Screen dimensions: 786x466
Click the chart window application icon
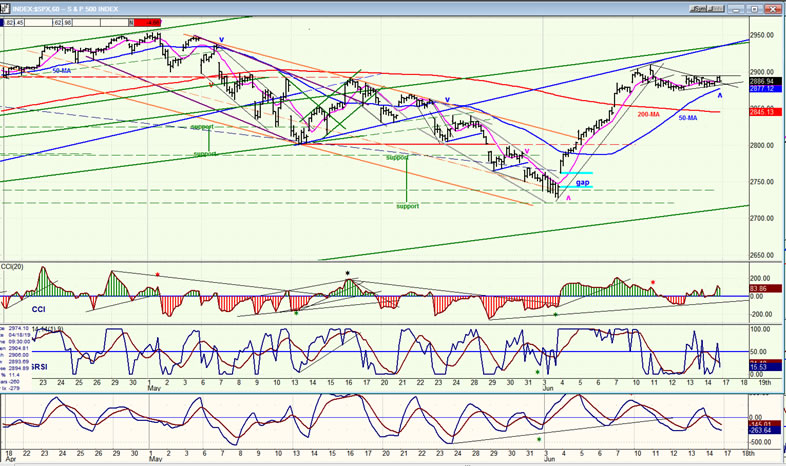coord(6,9)
